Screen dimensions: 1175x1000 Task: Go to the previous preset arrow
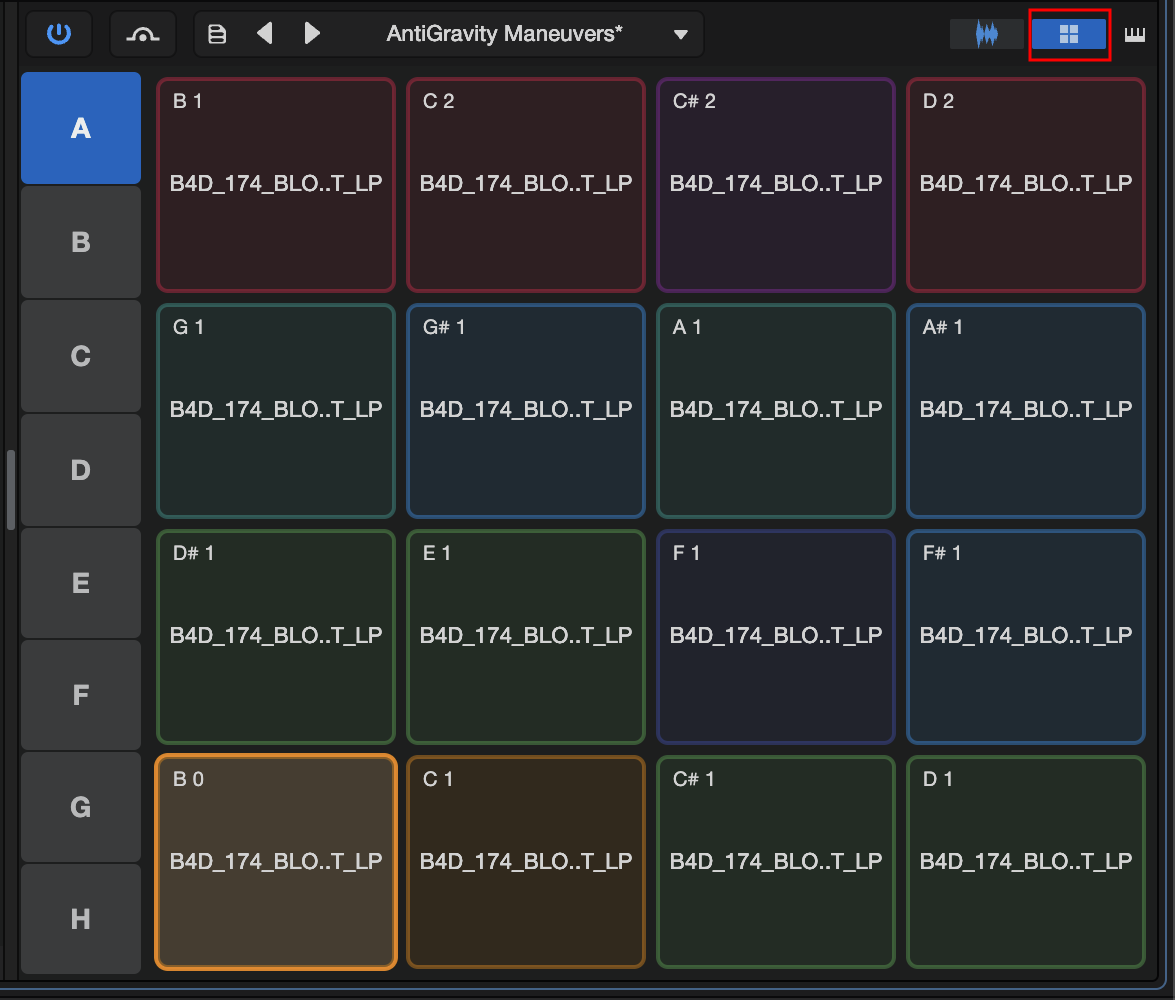[265, 33]
